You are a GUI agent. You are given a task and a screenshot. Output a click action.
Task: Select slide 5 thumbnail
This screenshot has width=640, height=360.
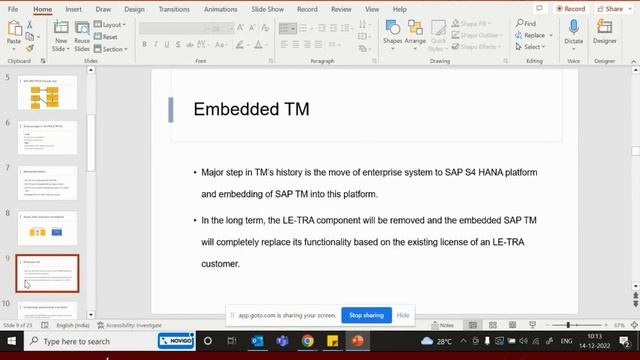pos(47,93)
